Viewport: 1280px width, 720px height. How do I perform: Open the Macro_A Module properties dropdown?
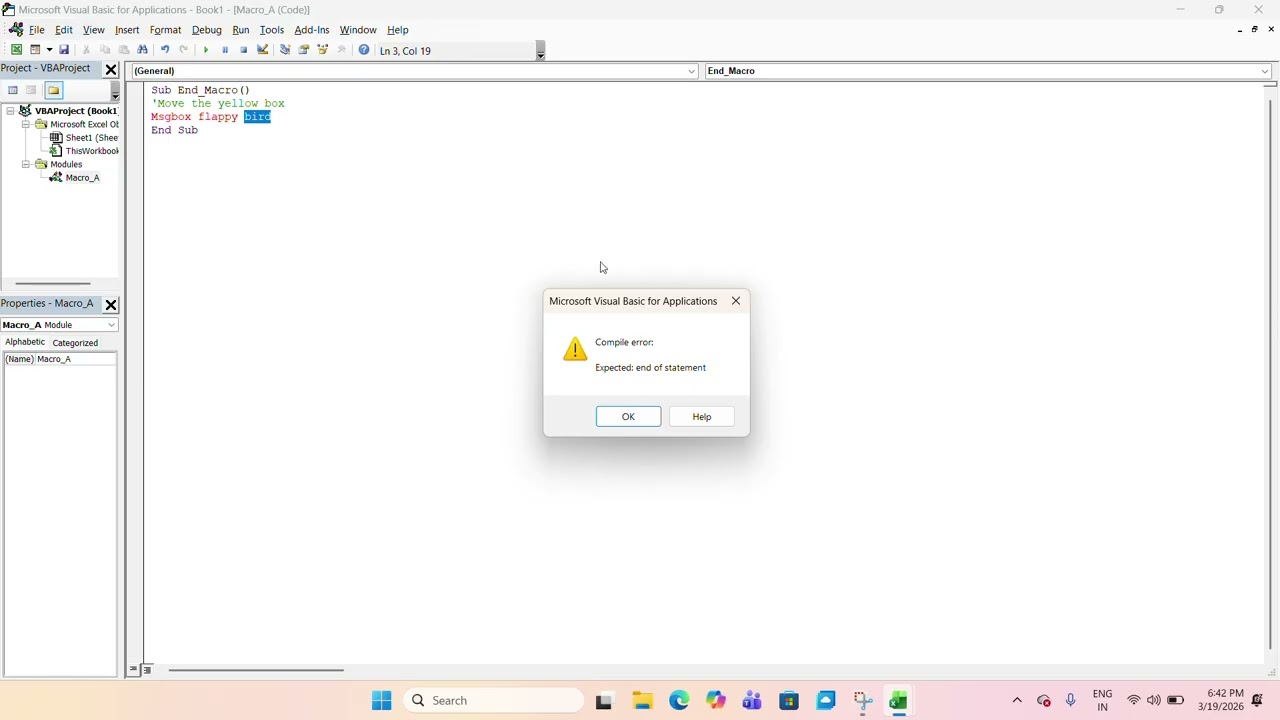(111, 325)
